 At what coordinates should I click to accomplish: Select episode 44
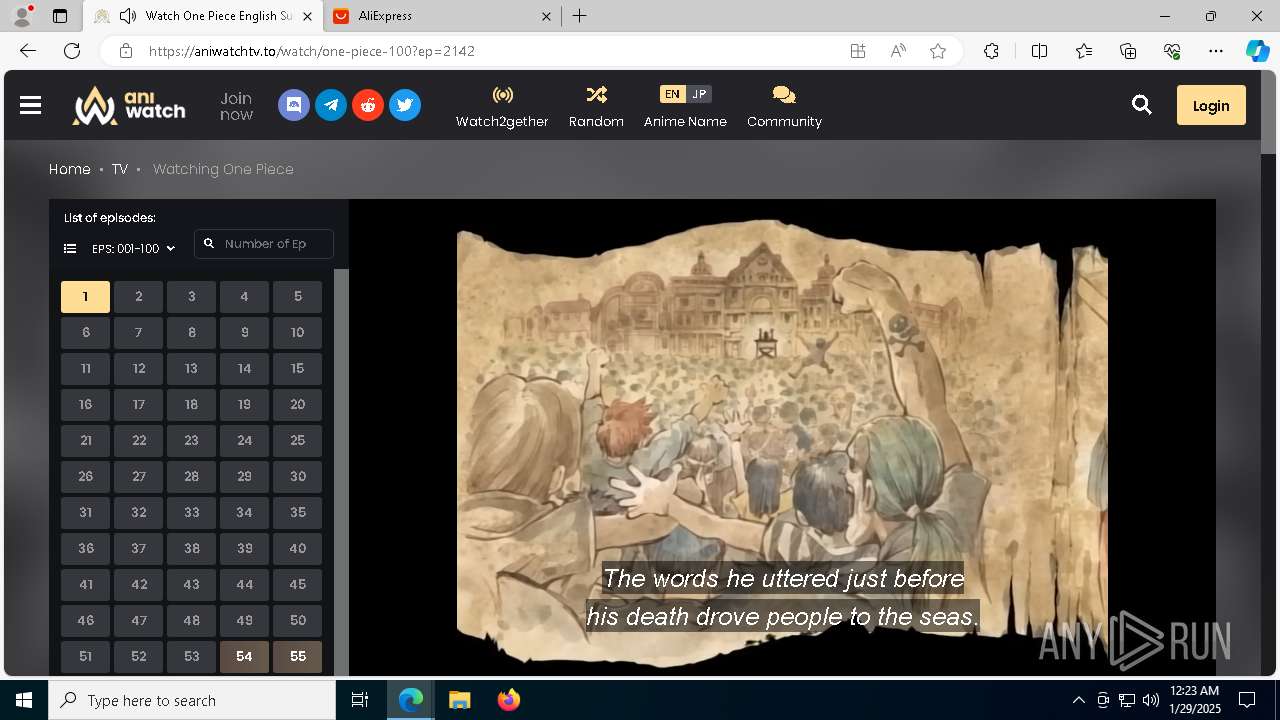[244, 585]
